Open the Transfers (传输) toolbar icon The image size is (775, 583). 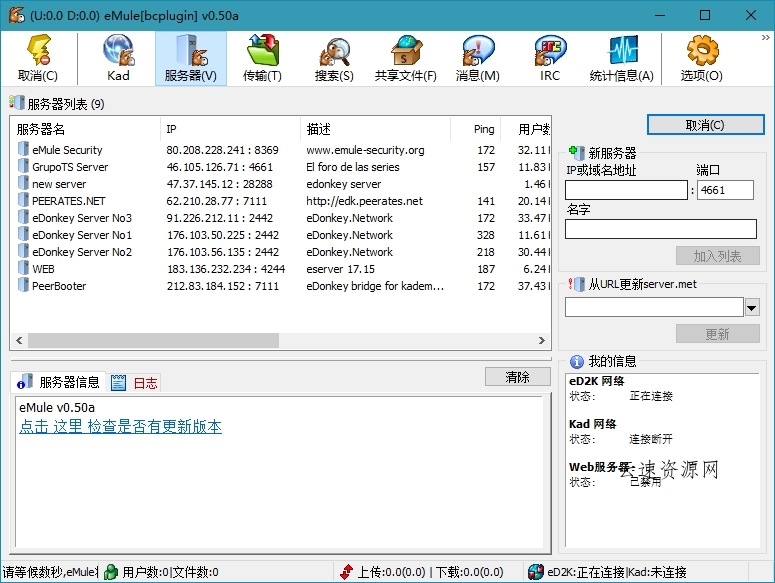262,50
